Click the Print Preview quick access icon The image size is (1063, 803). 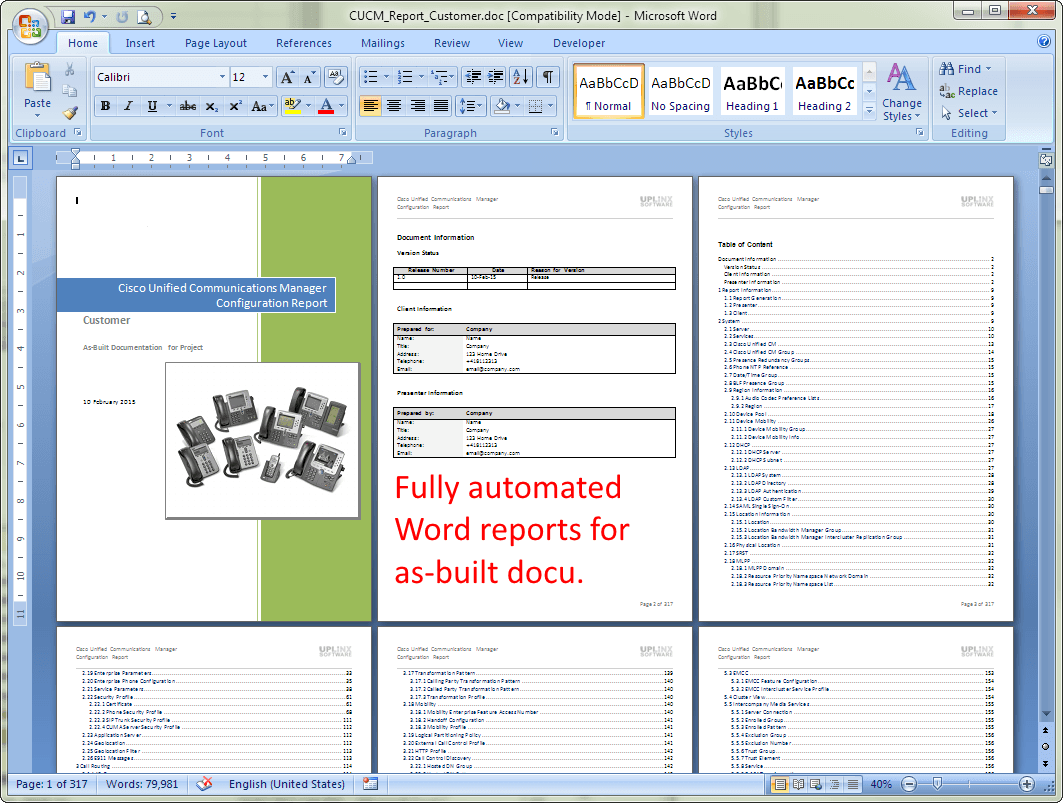144,16
